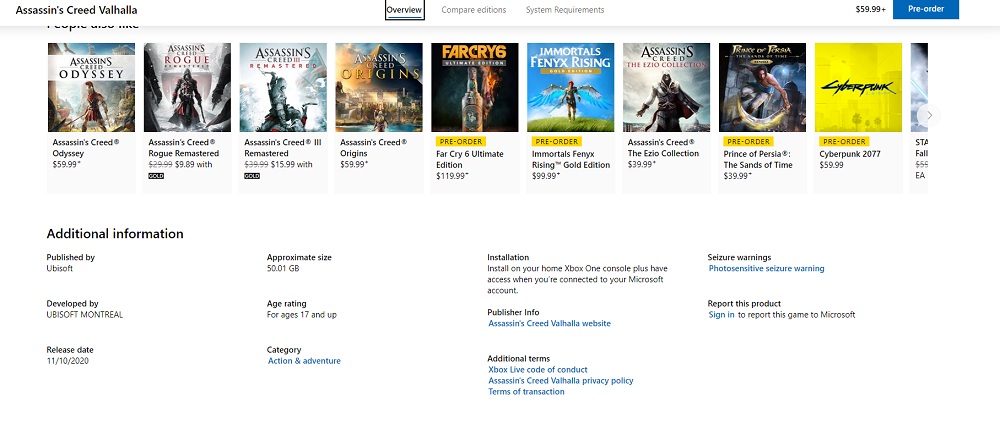Open Immortals Fenyx Rising cover art
Screen dimensions: 1000x444
pos(571,87)
